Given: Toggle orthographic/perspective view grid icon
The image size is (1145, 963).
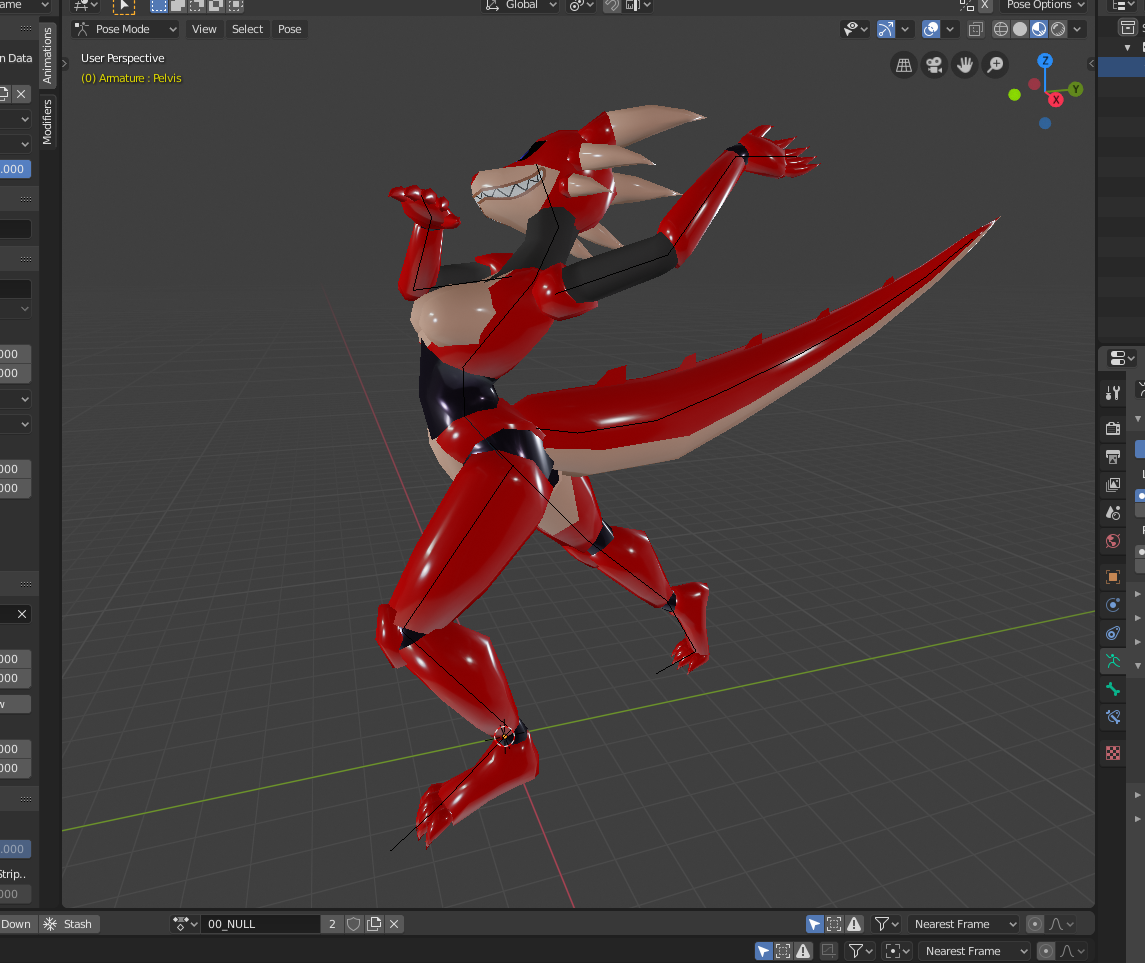Looking at the screenshot, I should click(903, 65).
